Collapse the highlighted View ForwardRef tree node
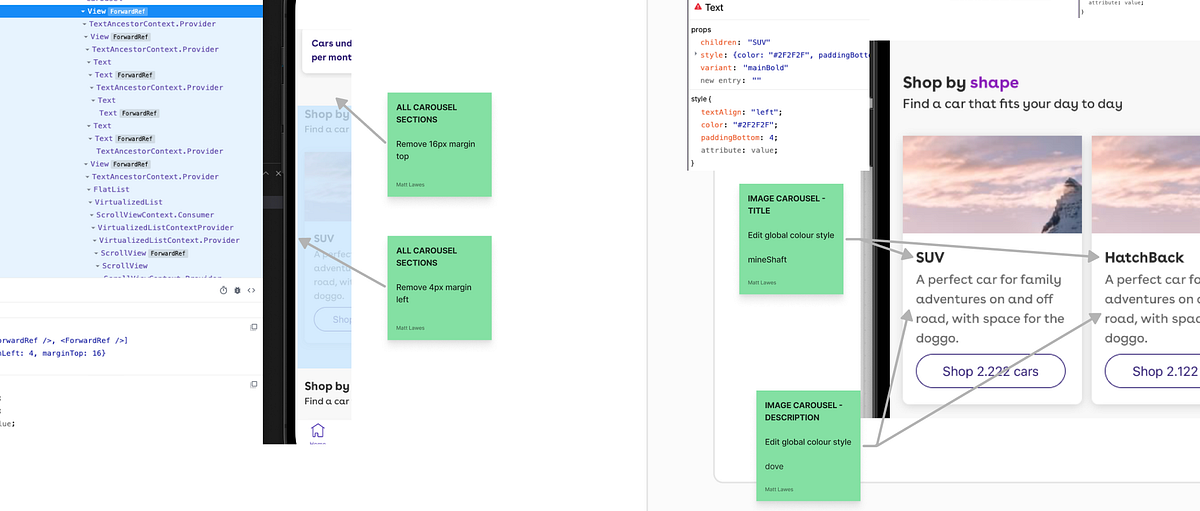Image resolution: width=1200 pixels, height=511 pixels. (84, 11)
